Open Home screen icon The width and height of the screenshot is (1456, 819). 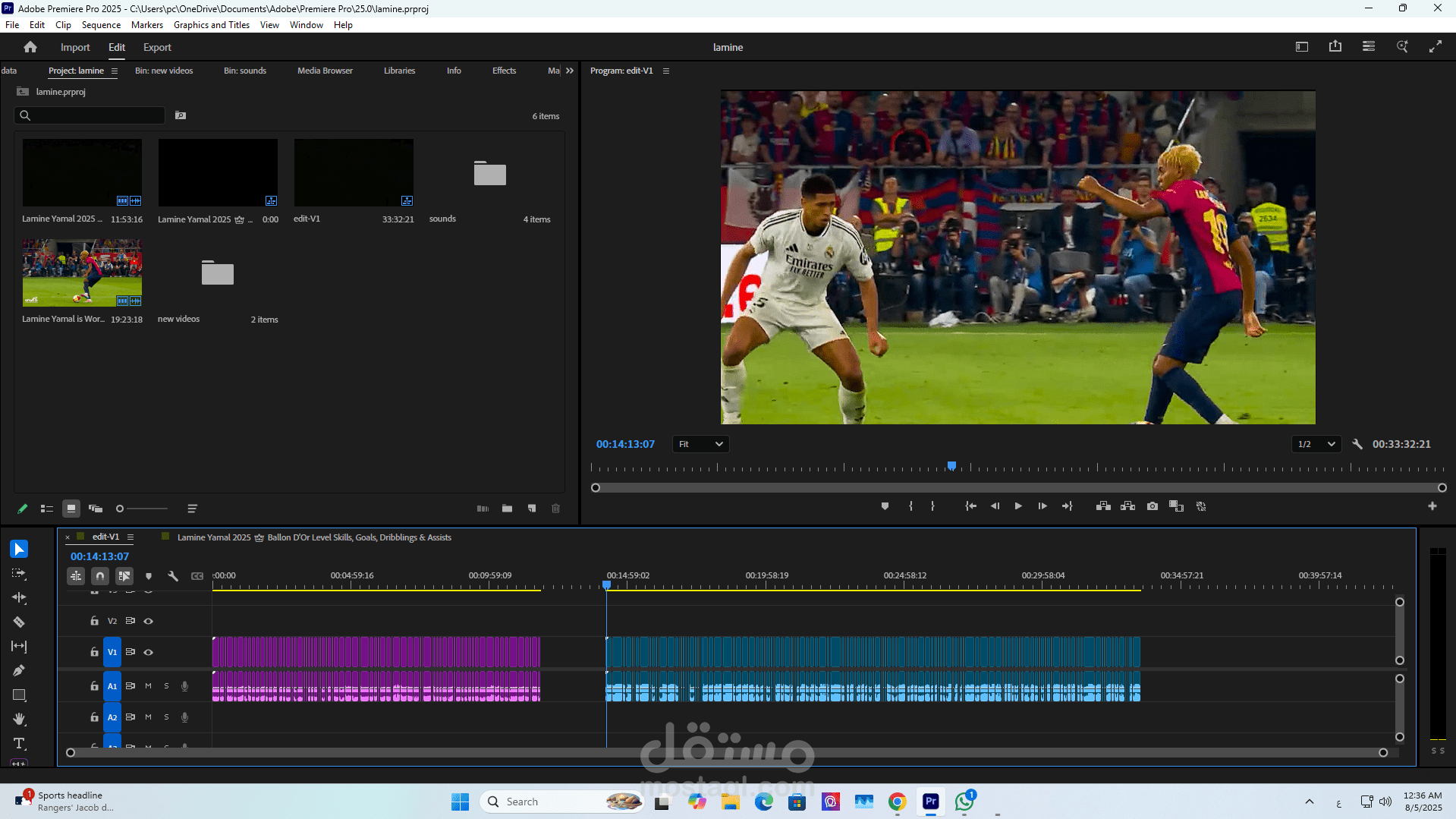(30, 47)
